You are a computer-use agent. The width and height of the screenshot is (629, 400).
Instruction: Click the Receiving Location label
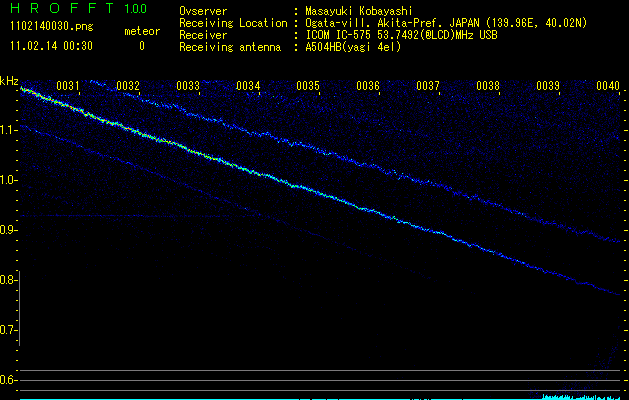click(x=233, y=23)
